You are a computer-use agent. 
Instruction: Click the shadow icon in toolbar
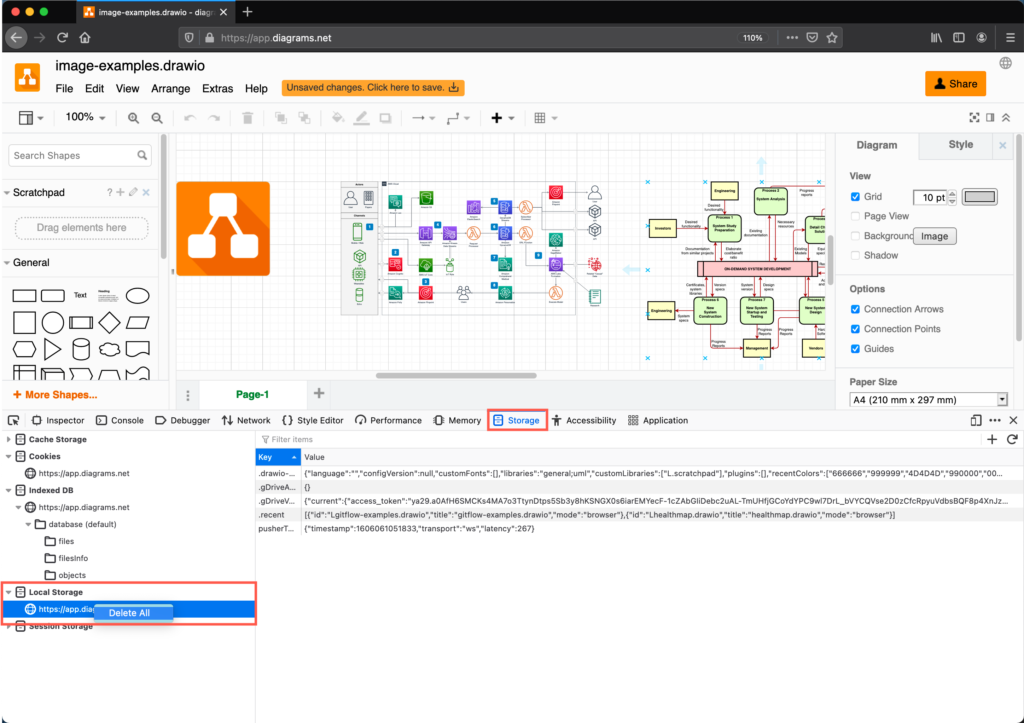(x=385, y=118)
